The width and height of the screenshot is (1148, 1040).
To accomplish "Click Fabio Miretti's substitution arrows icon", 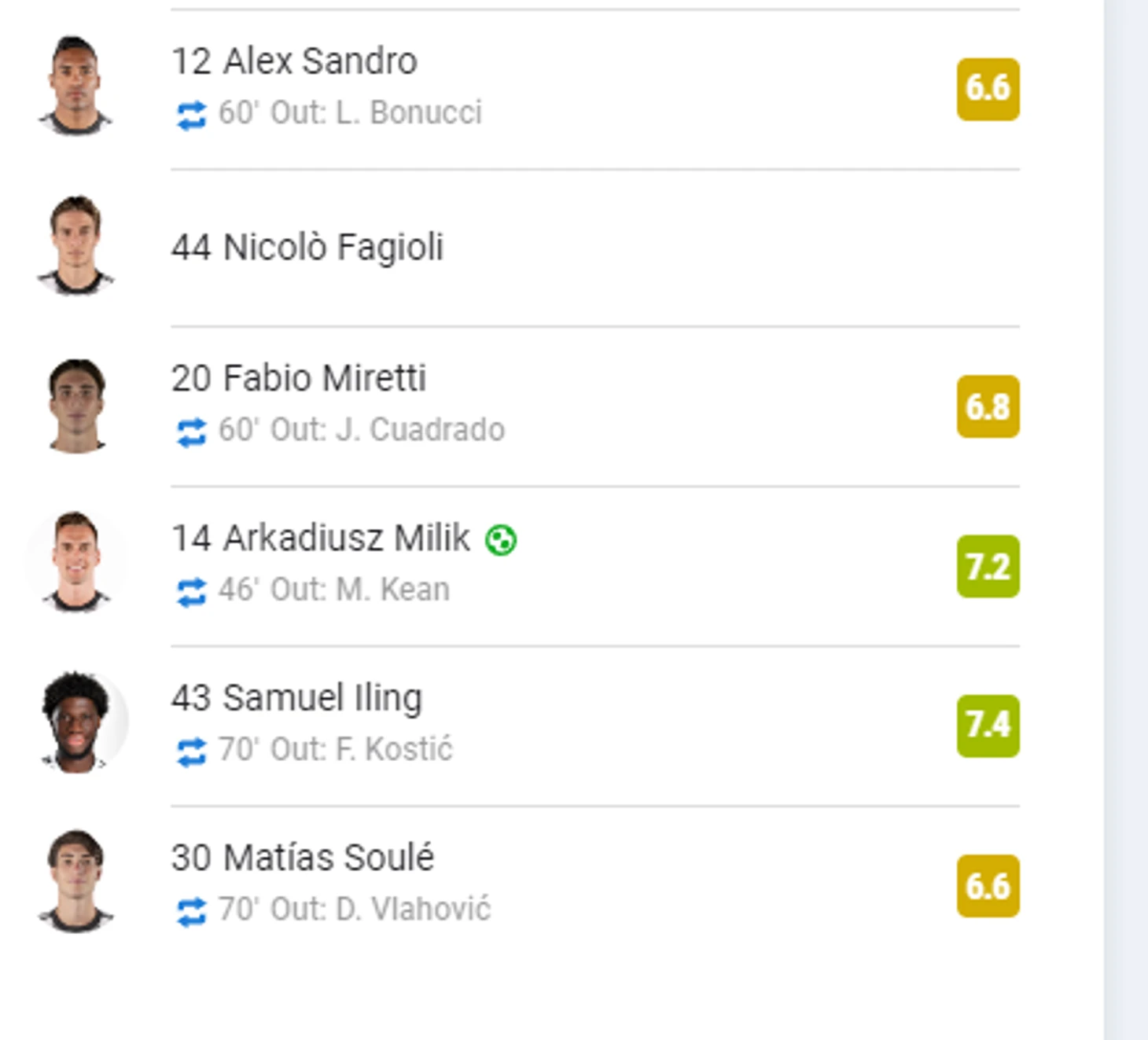I will [x=191, y=432].
